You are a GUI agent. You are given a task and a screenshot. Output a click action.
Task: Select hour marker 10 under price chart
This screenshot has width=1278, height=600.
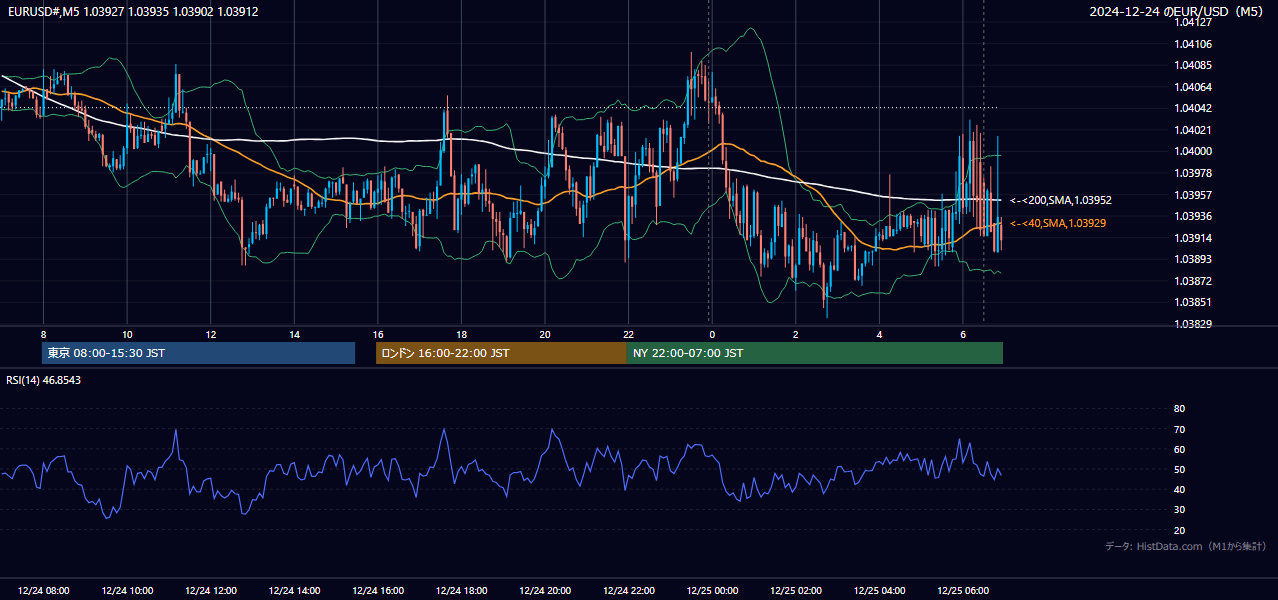pos(127,334)
